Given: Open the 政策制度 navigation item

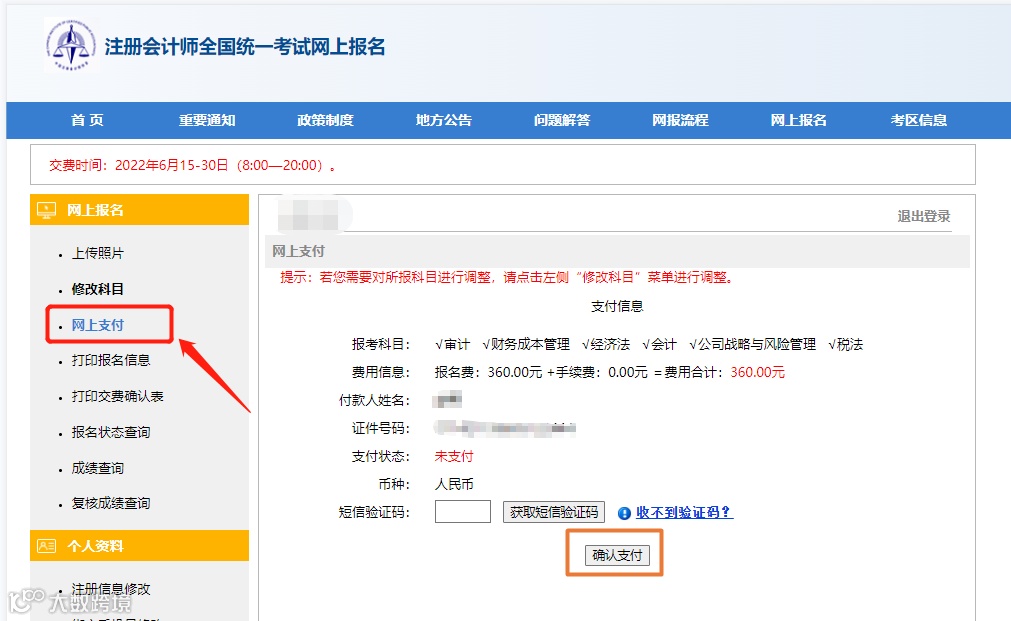Looking at the screenshot, I should [326, 120].
